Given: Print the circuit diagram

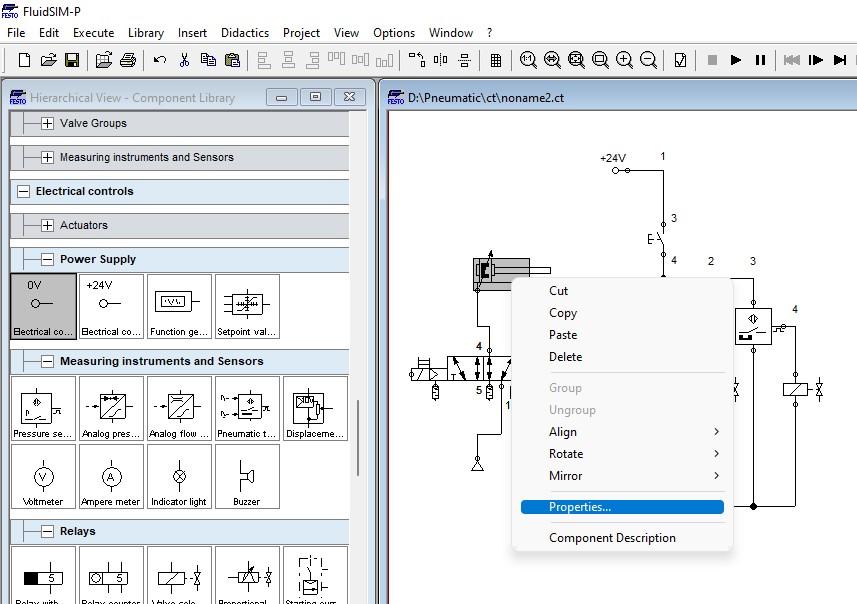Looking at the screenshot, I should (x=128, y=60).
